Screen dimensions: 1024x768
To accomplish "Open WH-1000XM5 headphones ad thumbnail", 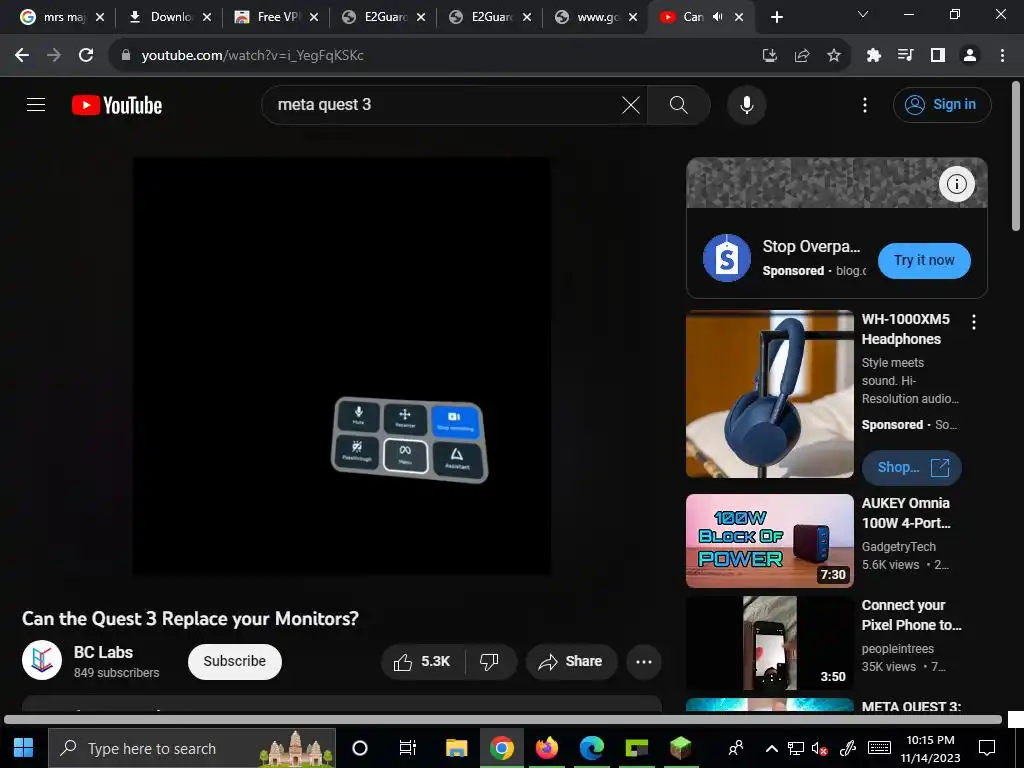I will coord(769,394).
